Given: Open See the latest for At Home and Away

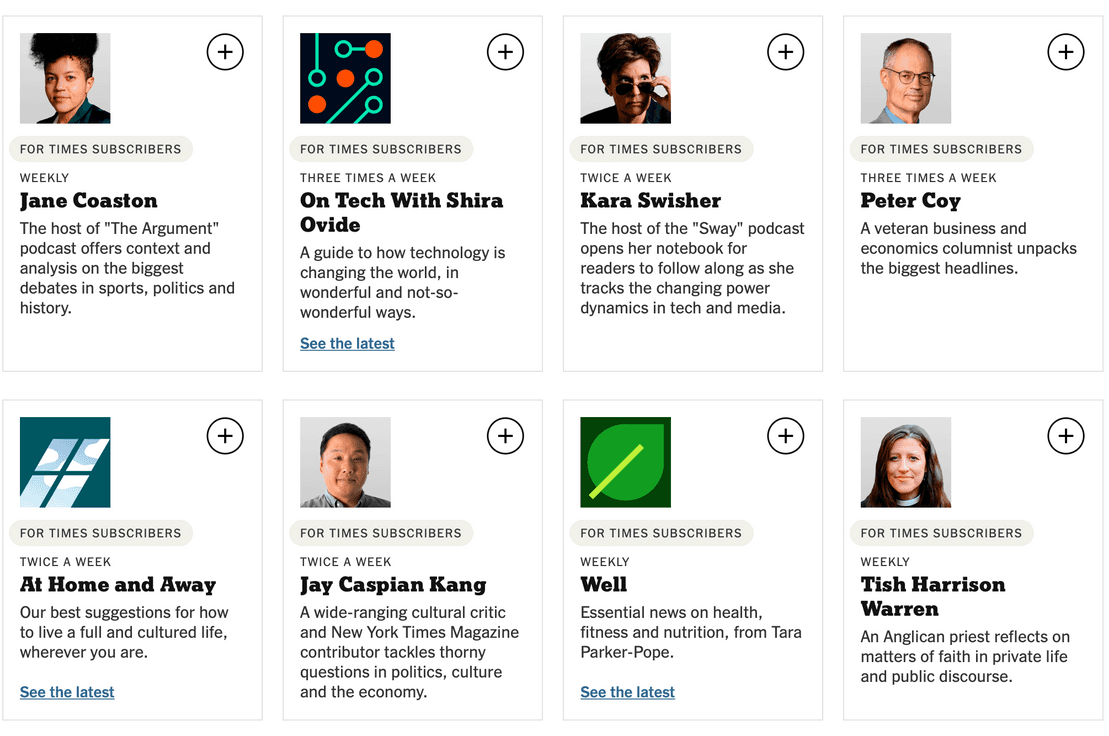Looking at the screenshot, I should coord(67,692).
